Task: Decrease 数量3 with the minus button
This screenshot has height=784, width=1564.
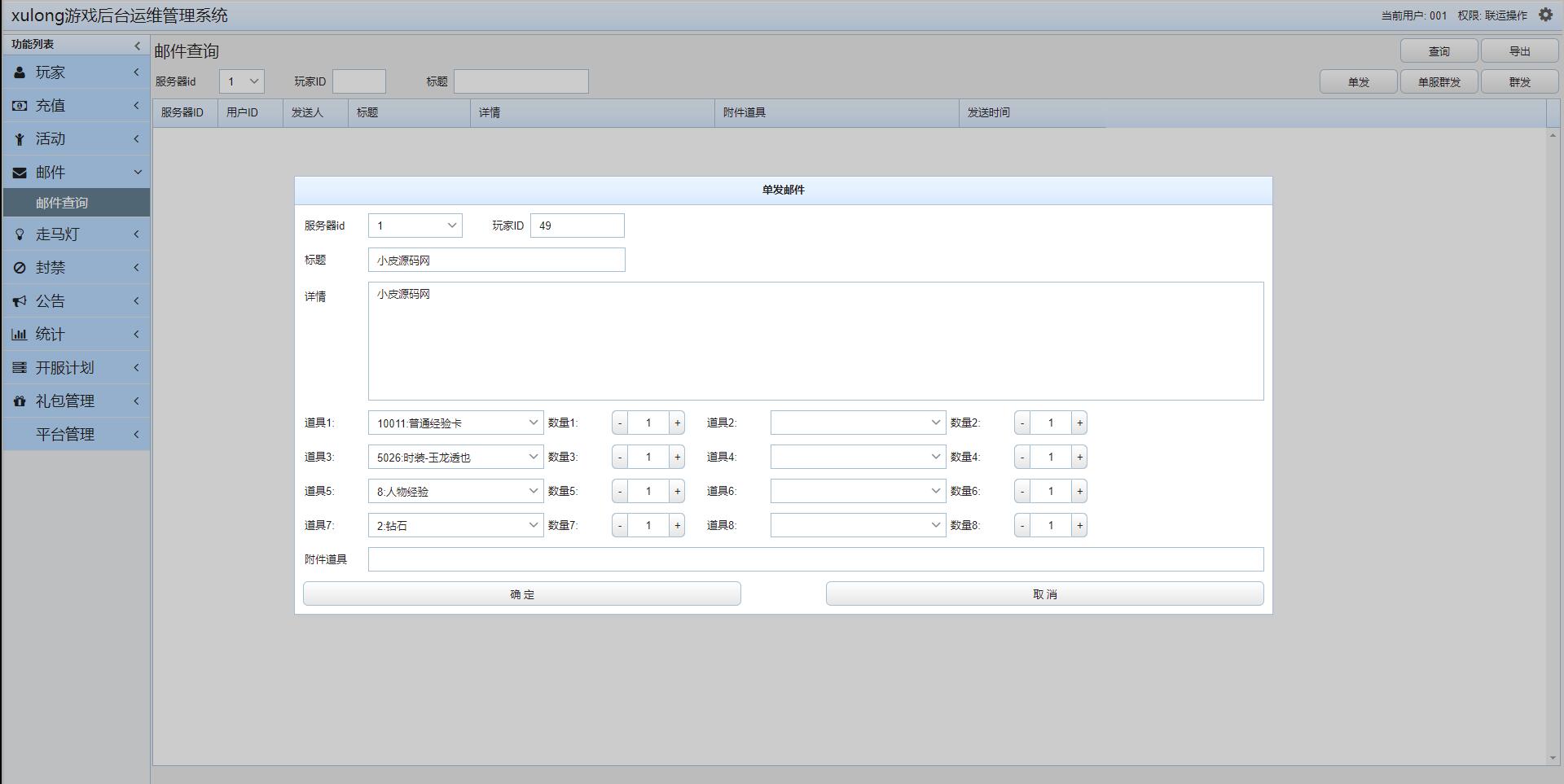Action: coord(620,457)
